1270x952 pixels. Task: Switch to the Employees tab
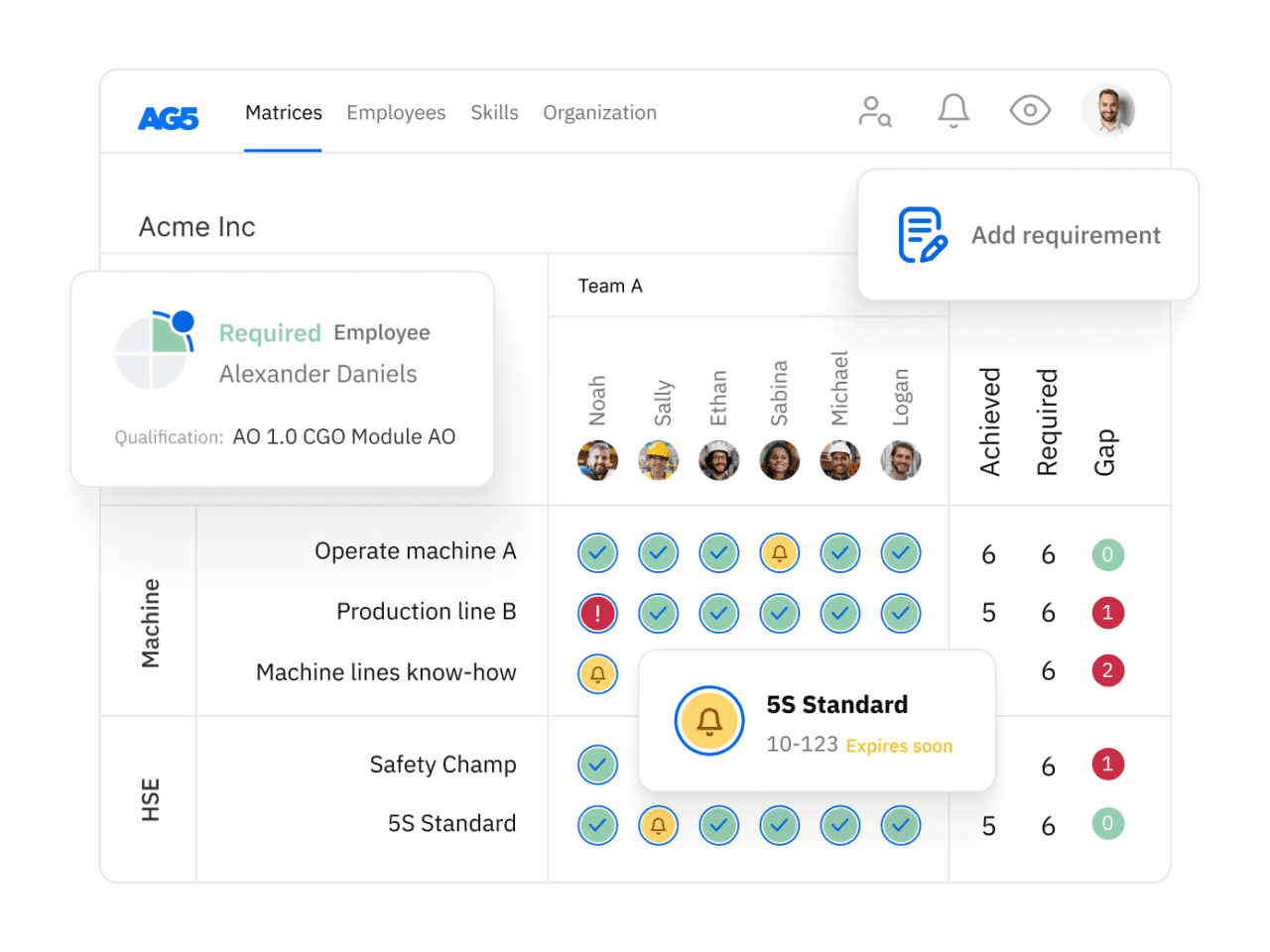tap(396, 113)
